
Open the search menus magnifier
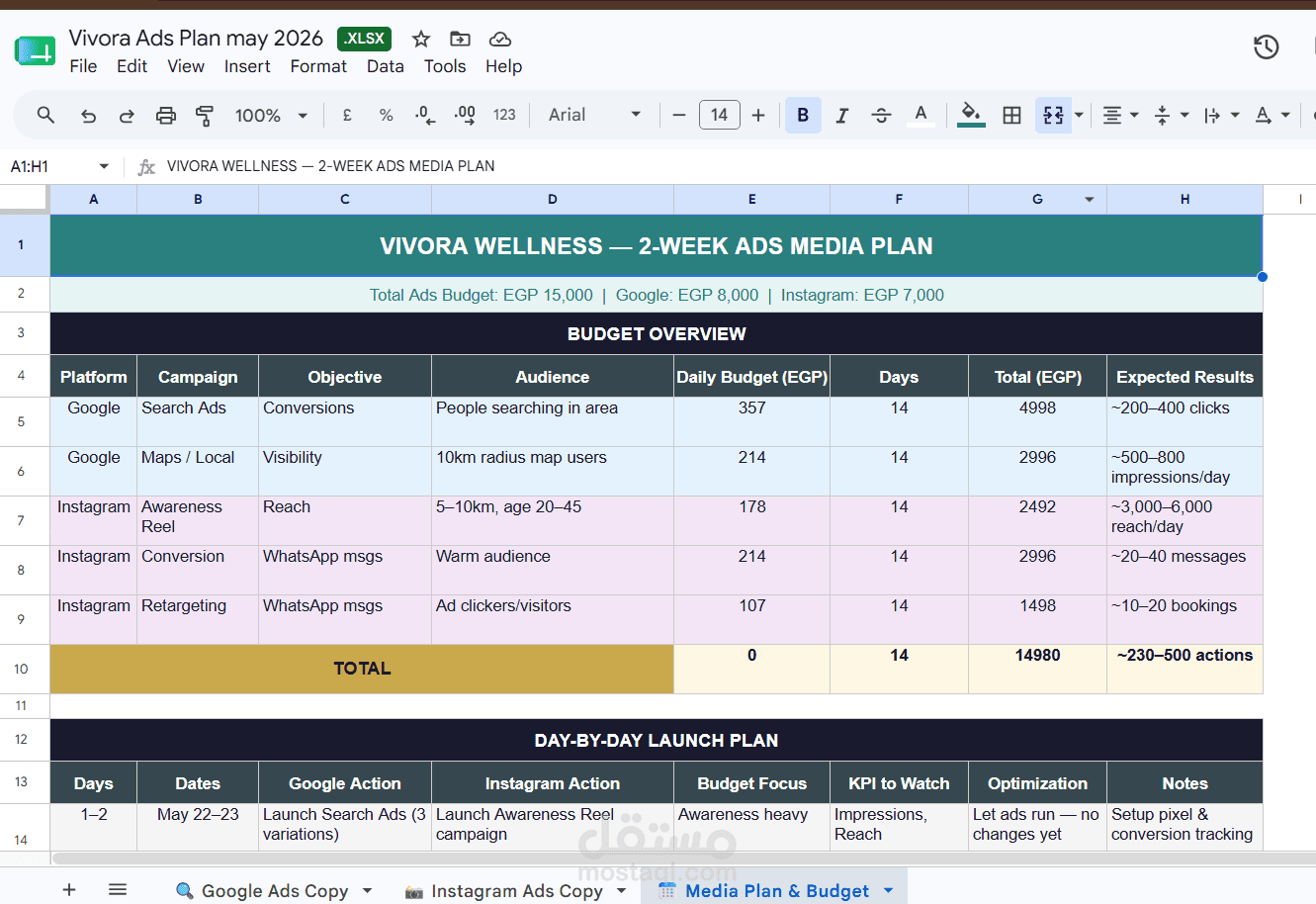pos(45,115)
